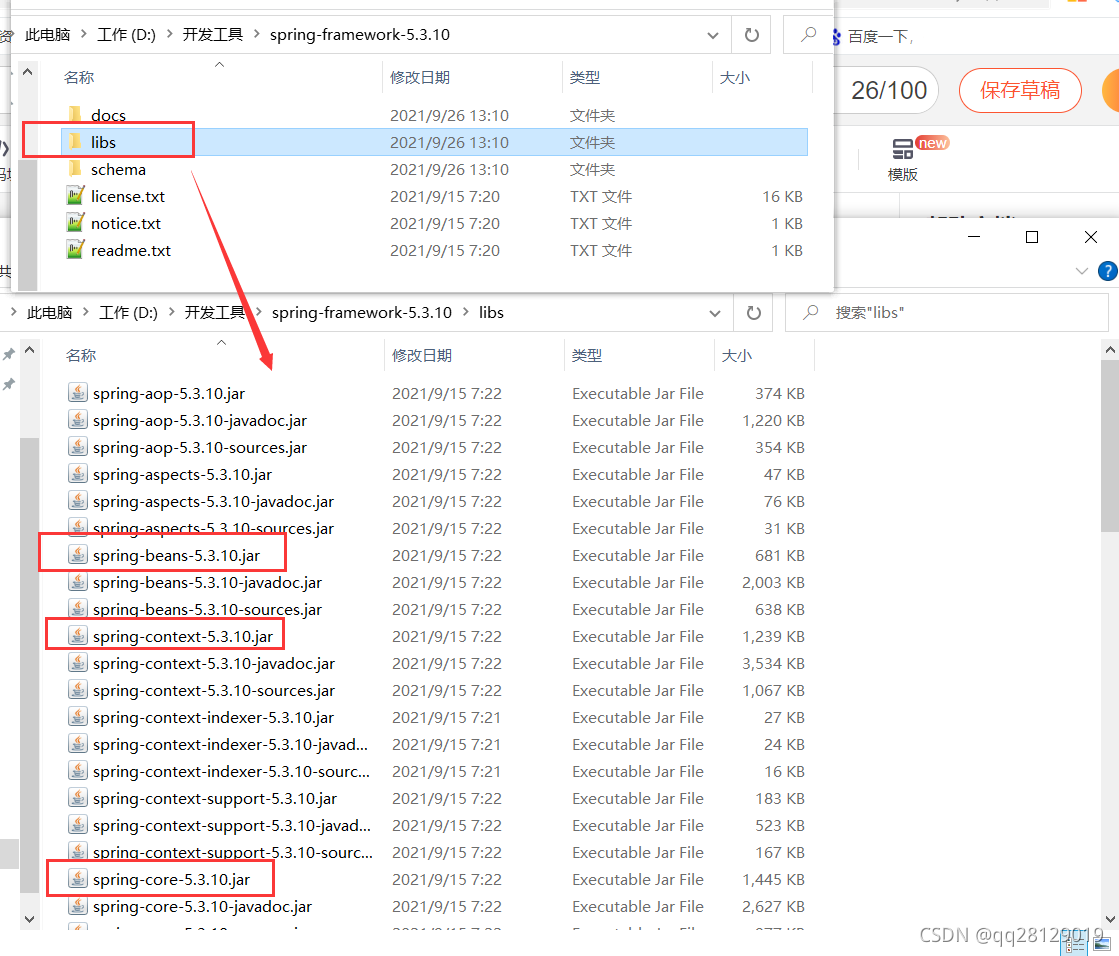
Task: Click the notice.txt file icon
Action: pyautogui.click(x=75, y=223)
